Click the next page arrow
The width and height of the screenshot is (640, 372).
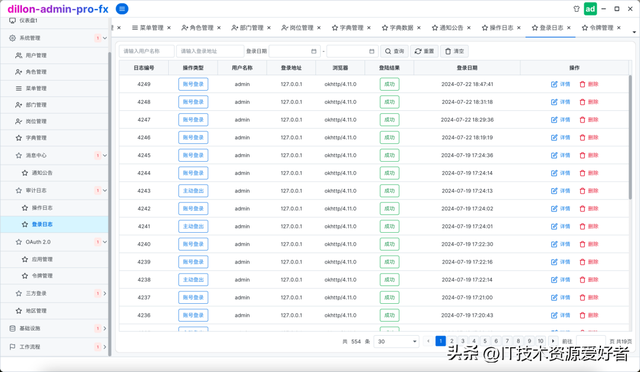click(553, 341)
